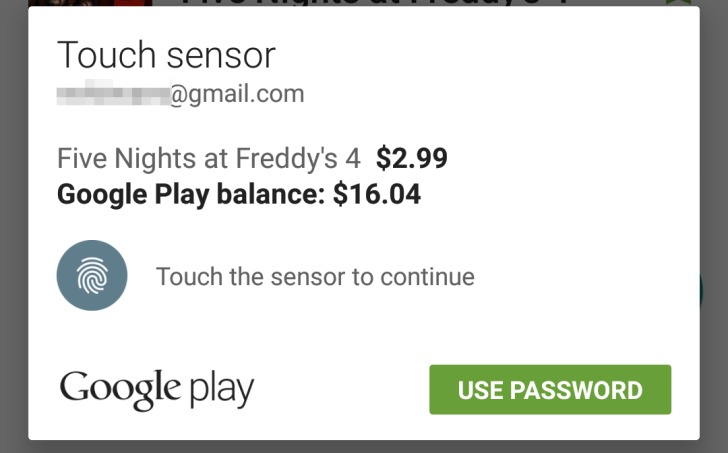Tap the word 'Google' in the logo
The width and height of the screenshot is (728, 453).
(120, 389)
